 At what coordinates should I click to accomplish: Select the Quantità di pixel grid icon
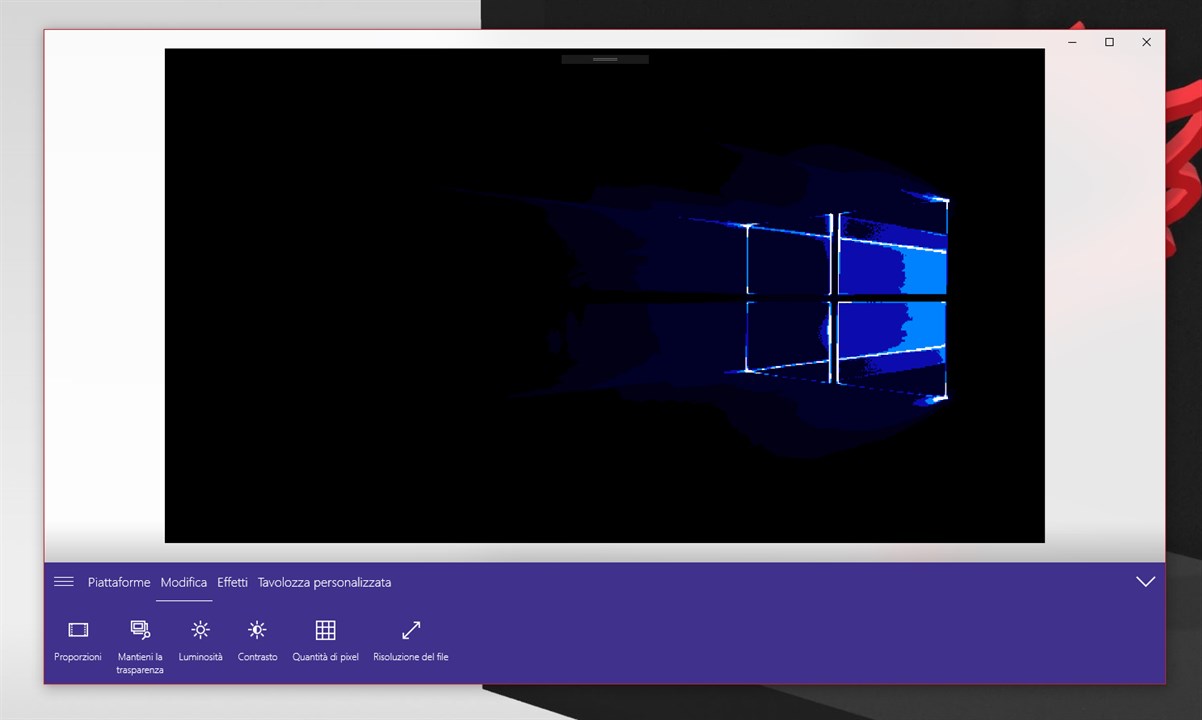click(x=325, y=630)
